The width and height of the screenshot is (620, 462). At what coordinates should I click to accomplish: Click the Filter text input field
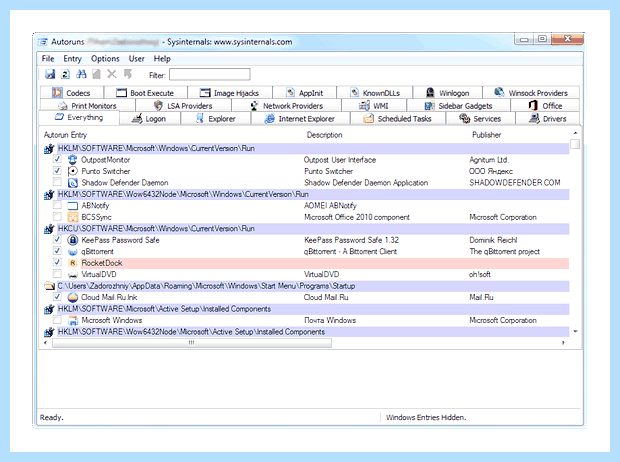210,74
